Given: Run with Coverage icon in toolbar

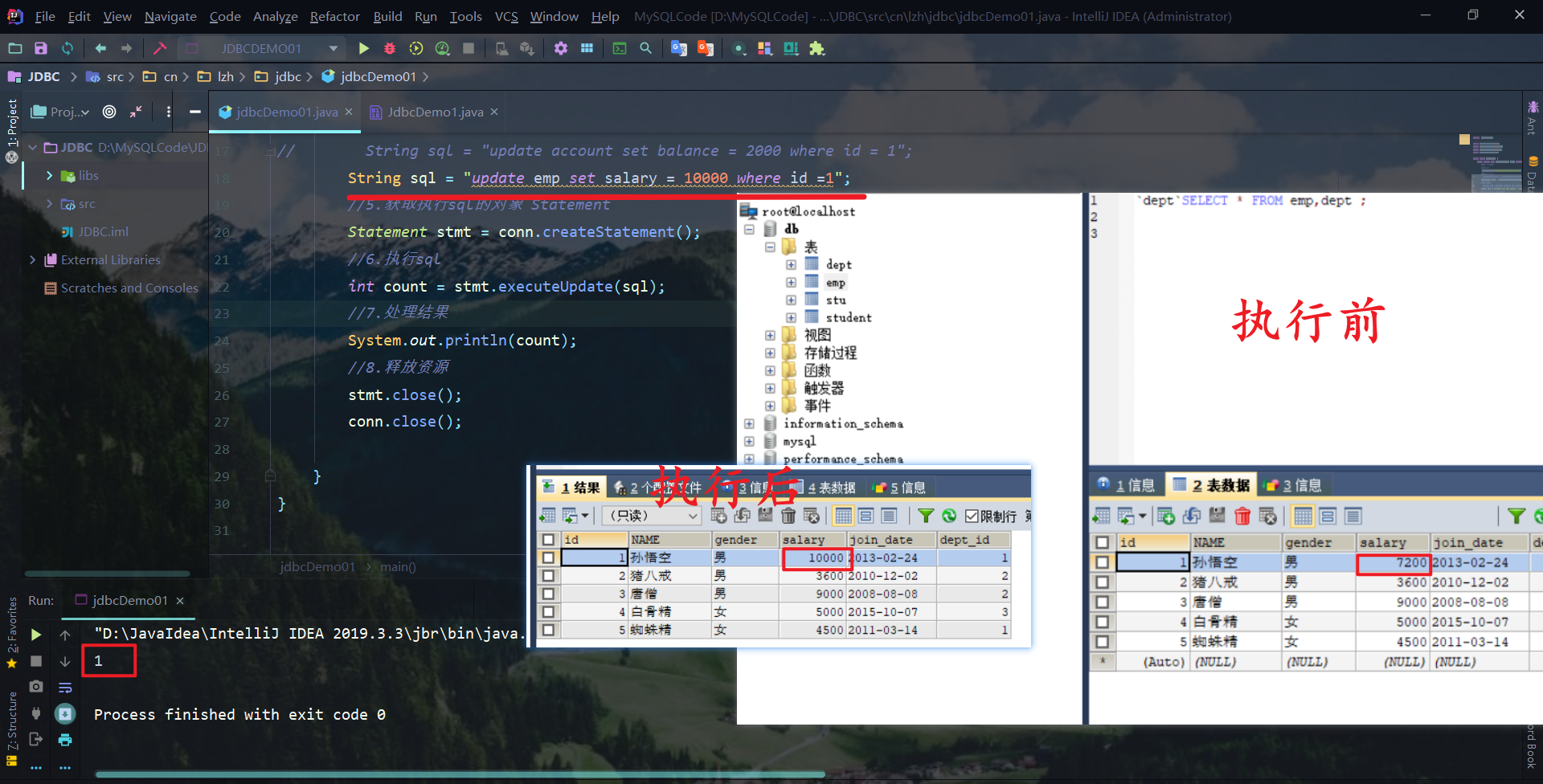Looking at the screenshot, I should [x=415, y=48].
